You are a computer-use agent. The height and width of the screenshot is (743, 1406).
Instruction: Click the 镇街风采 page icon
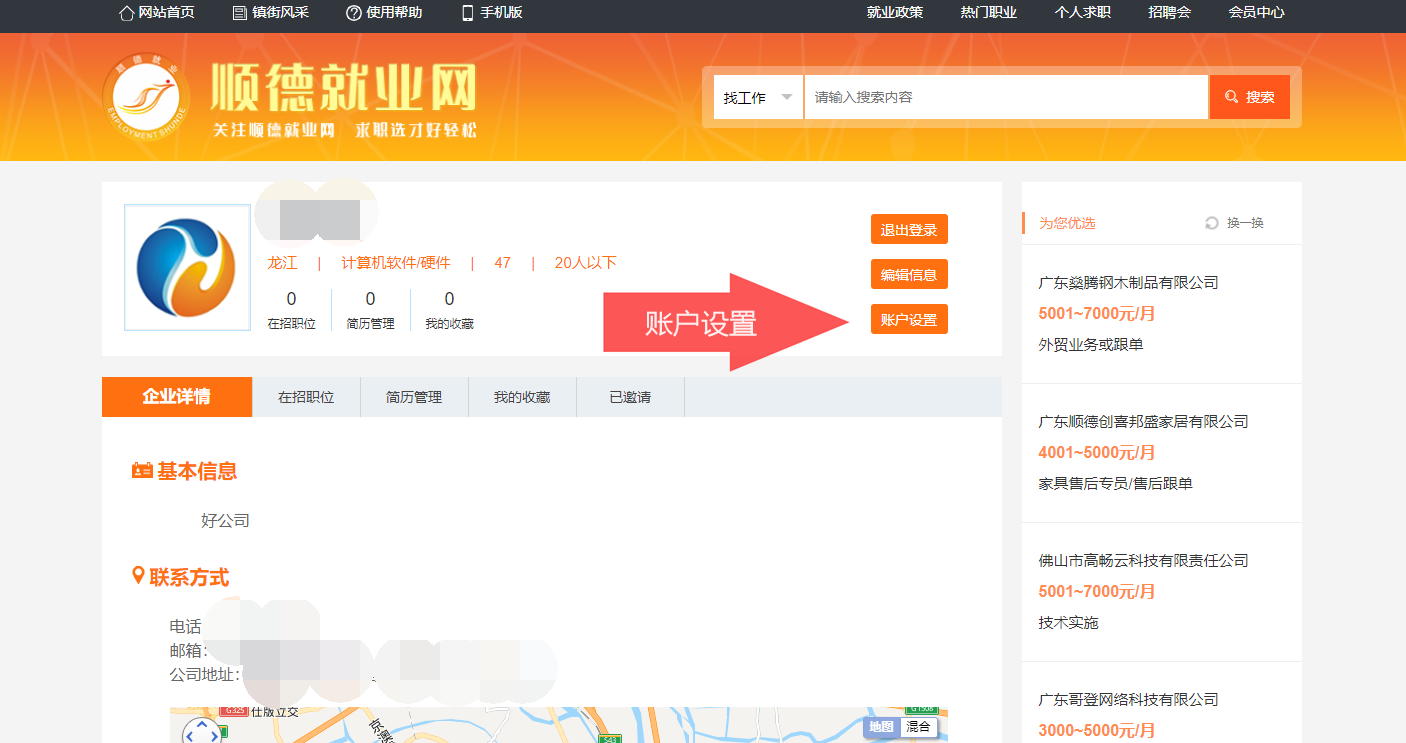[239, 13]
